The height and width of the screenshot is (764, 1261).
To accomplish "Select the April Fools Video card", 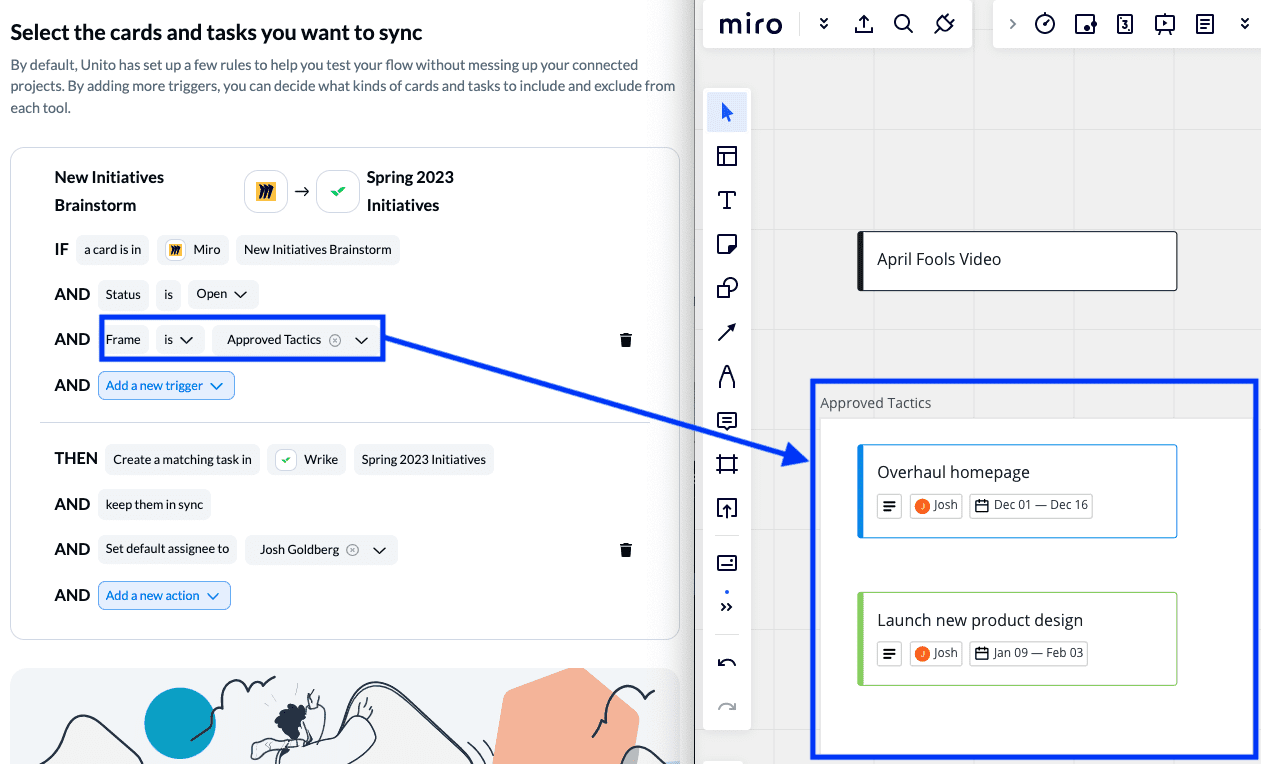I will click(1017, 261).
